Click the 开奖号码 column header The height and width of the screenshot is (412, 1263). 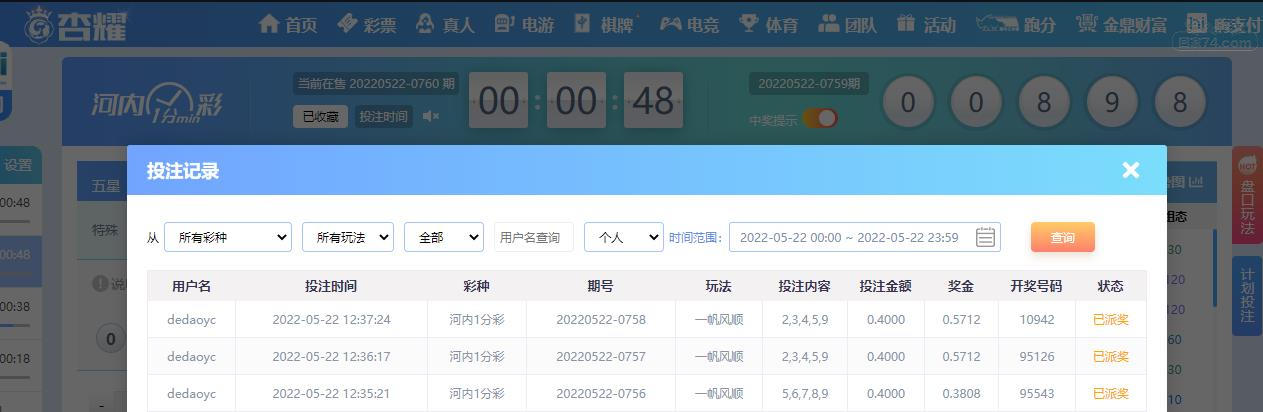click(x=1036, y=286)
